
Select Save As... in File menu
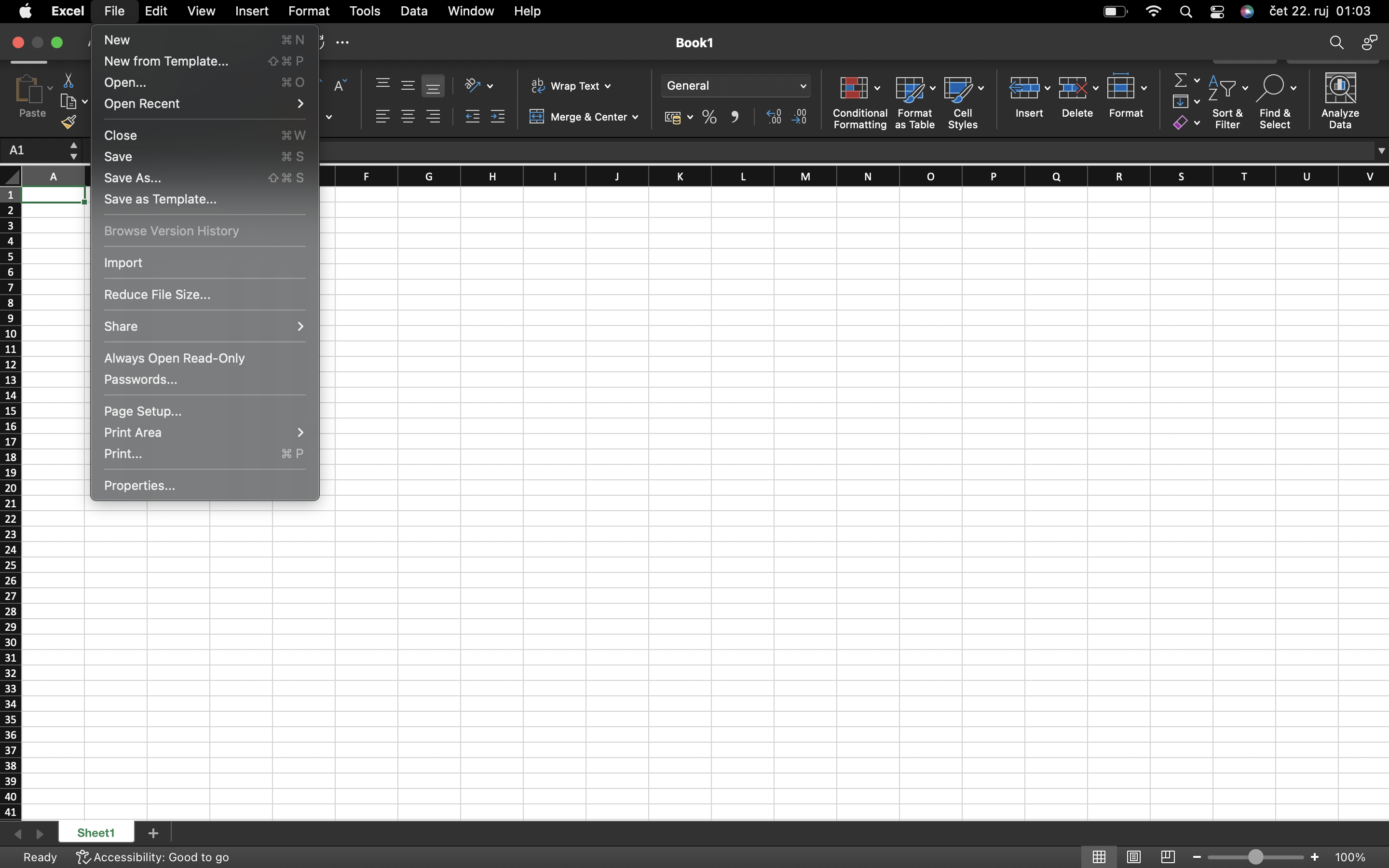click(x=204, y=178)
